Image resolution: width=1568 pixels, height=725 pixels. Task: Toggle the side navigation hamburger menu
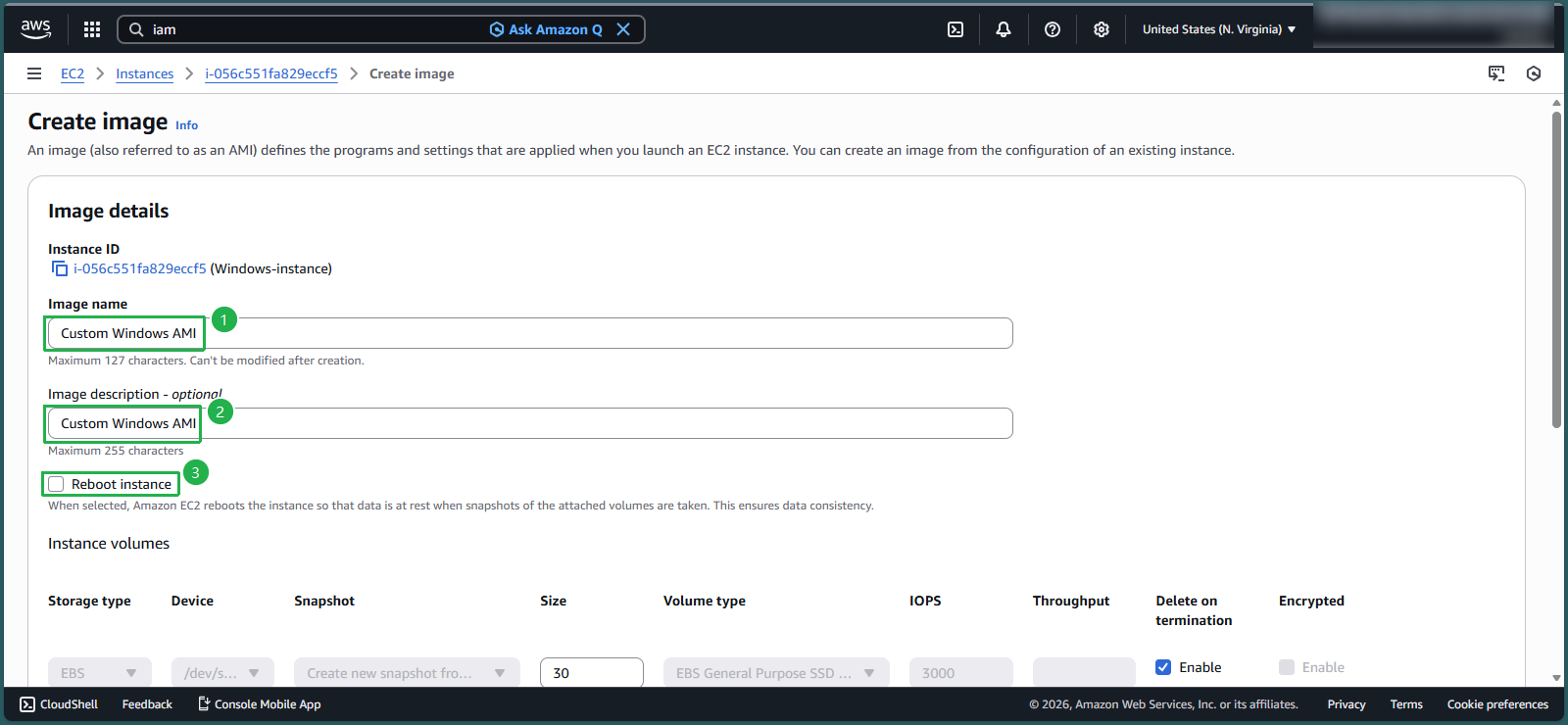[34, 73]
